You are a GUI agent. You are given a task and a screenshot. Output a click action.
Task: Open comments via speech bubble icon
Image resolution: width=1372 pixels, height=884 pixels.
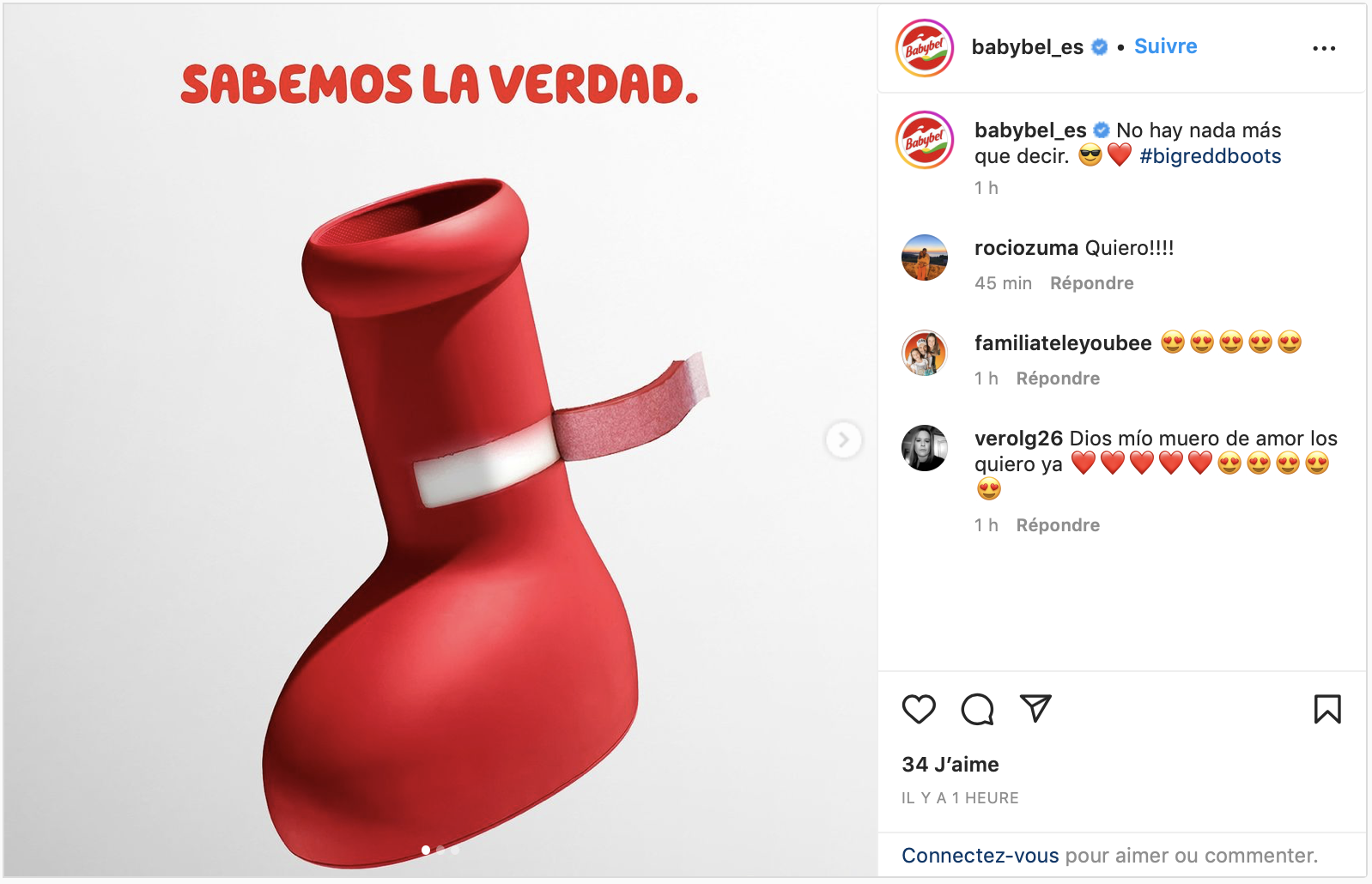(x=977, y=709)
